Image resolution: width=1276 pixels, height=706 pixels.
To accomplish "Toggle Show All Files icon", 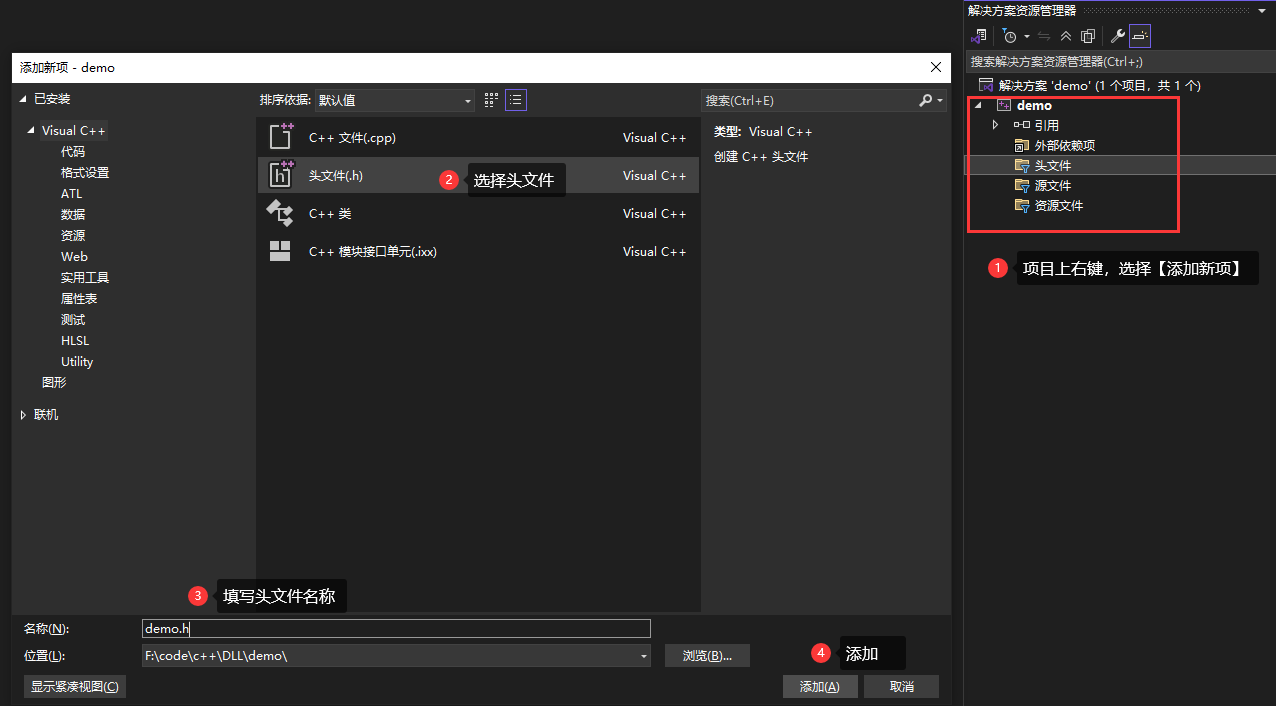I will click(x=1088, y=36).
